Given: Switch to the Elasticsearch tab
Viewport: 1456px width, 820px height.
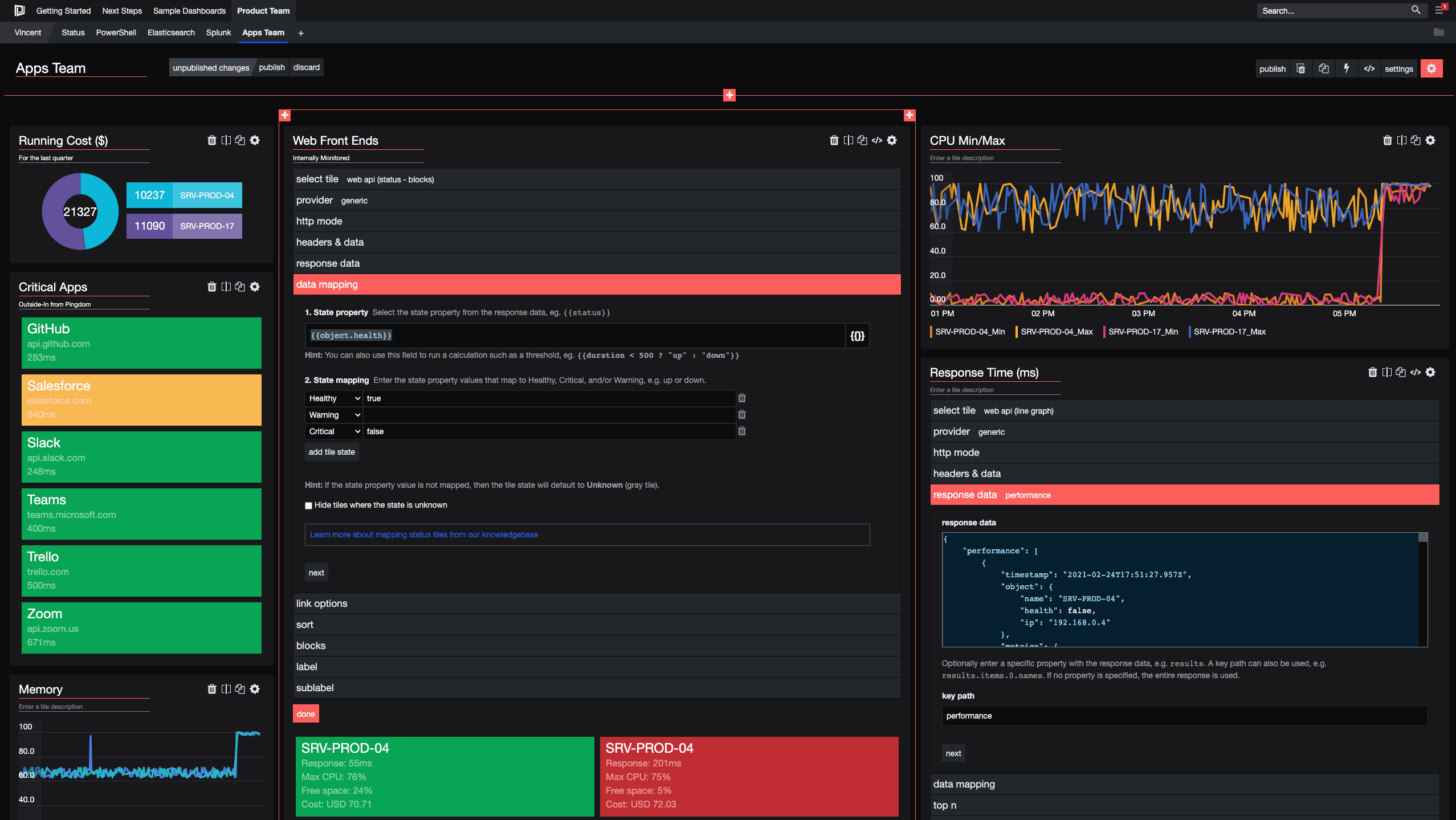Looking at the screenshot, I should coord(171,32).
